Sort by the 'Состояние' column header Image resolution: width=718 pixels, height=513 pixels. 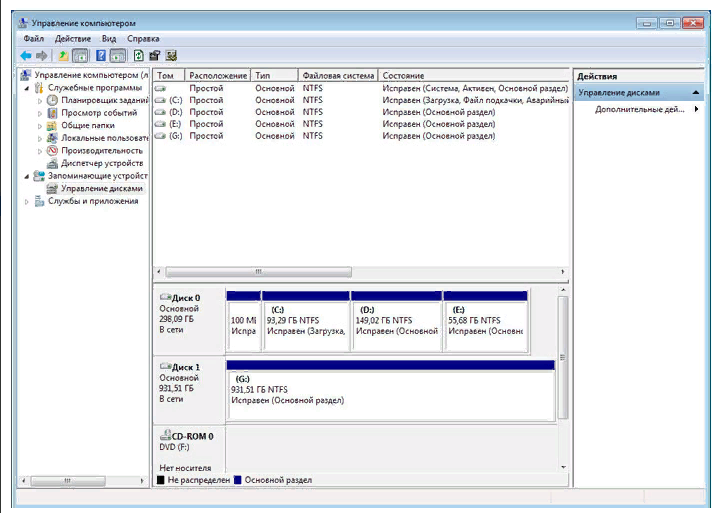473,76
